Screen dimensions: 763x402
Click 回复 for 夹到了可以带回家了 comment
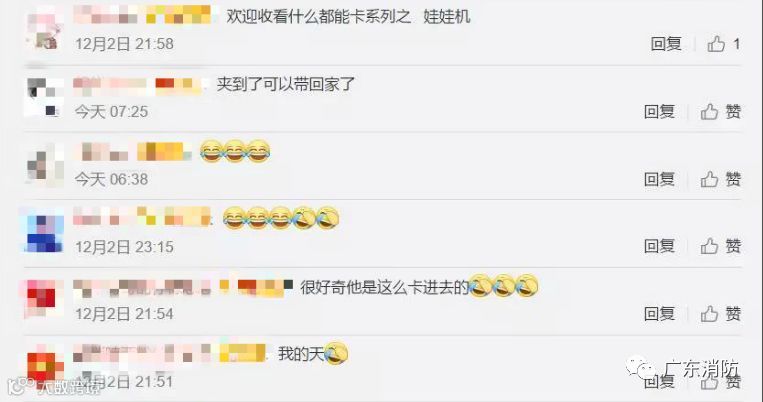(659, 111)
